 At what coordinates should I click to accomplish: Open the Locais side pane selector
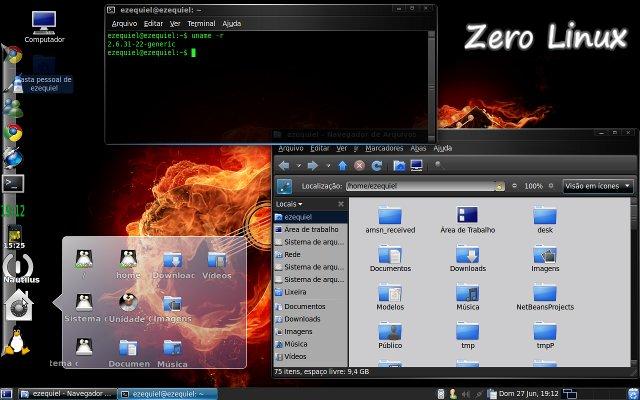[x=289, y=204]
